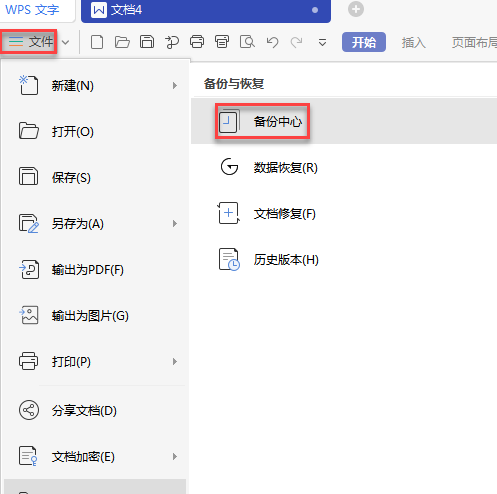The height and width of the screenshot is (494, 497).
Task: Click the print preview magnifier icon
Action: click(x=247, y=42)
